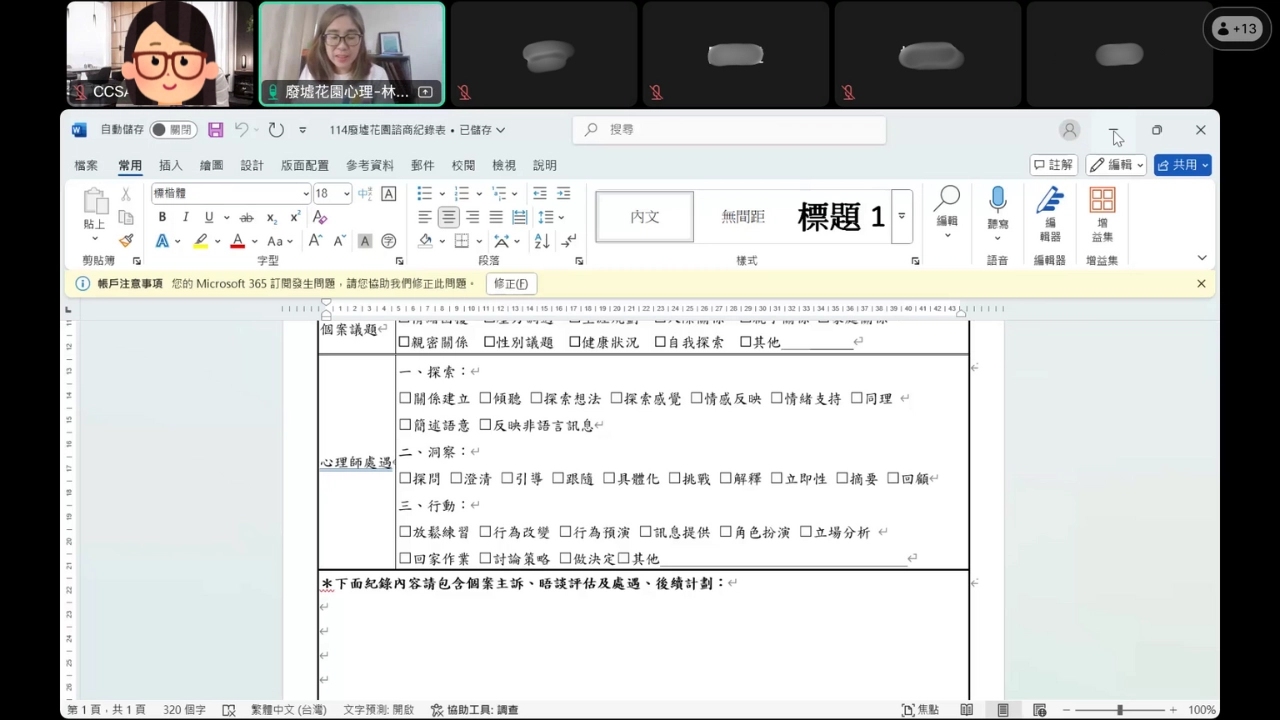Viewport: 1280px width, 720px height.
Task: Toggle bold formatting in the ribbon
Action: tap(162, 218)
